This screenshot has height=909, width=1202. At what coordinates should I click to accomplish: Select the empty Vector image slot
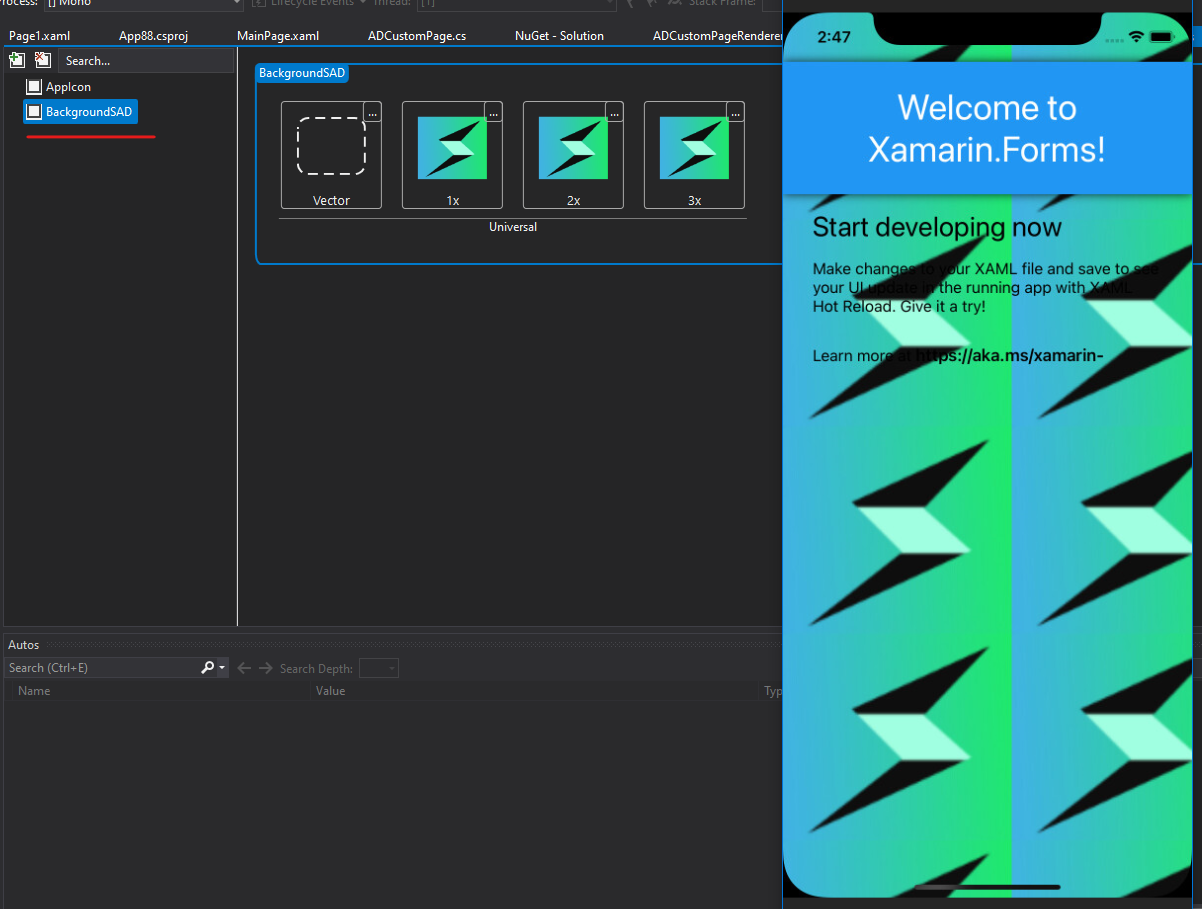click(x=331, y=146)
